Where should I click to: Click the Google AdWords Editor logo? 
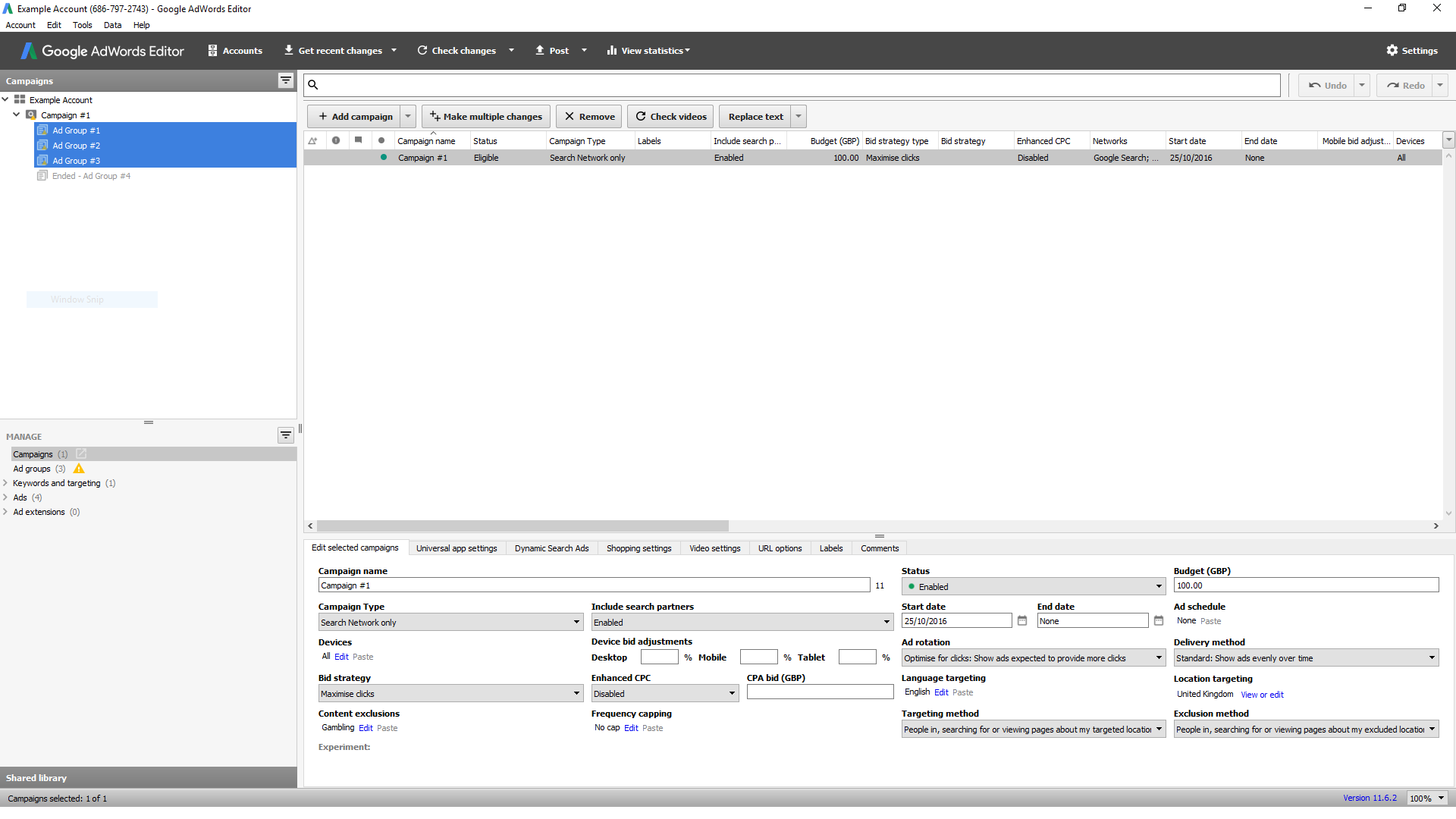tap(102, 51)
